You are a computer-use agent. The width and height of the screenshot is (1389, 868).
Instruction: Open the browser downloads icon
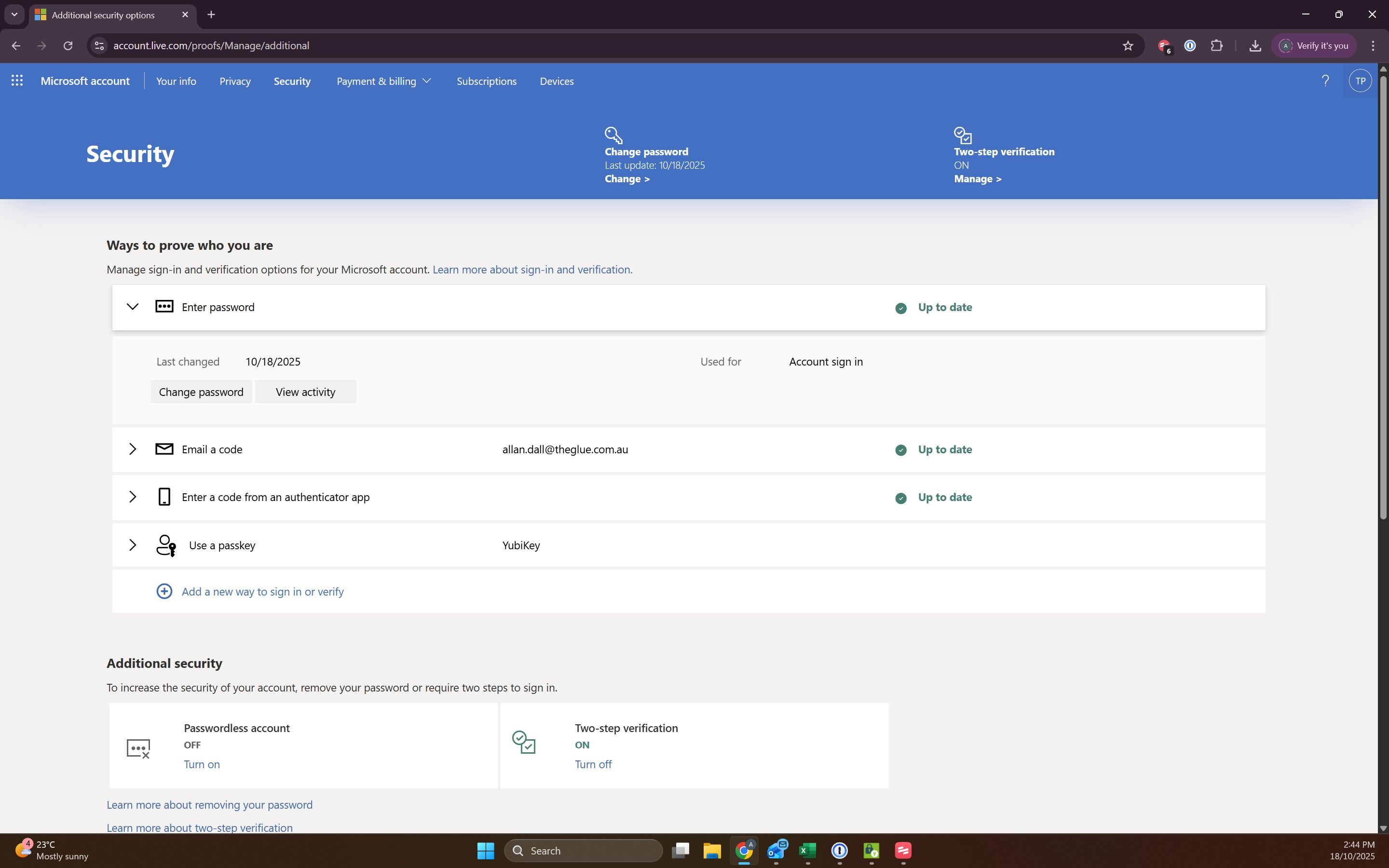[1255, 46]
